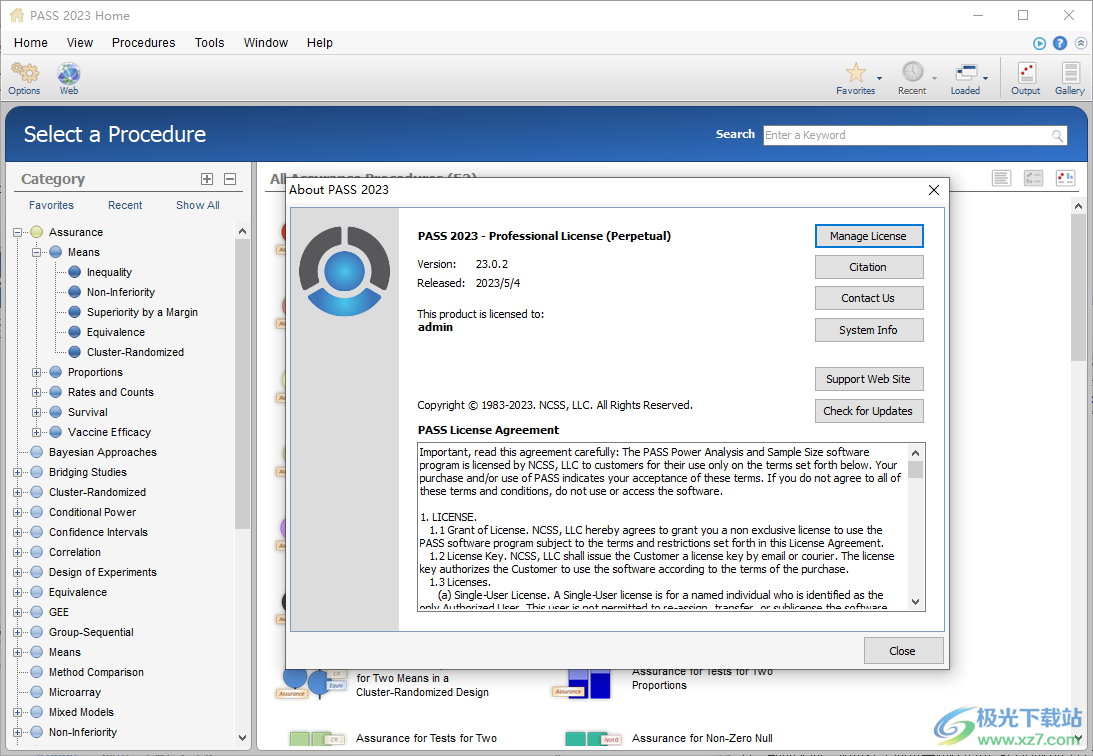Open the Tools menu
The width and height of the screenshot is (1093, 756).
[x=209, y=43]
